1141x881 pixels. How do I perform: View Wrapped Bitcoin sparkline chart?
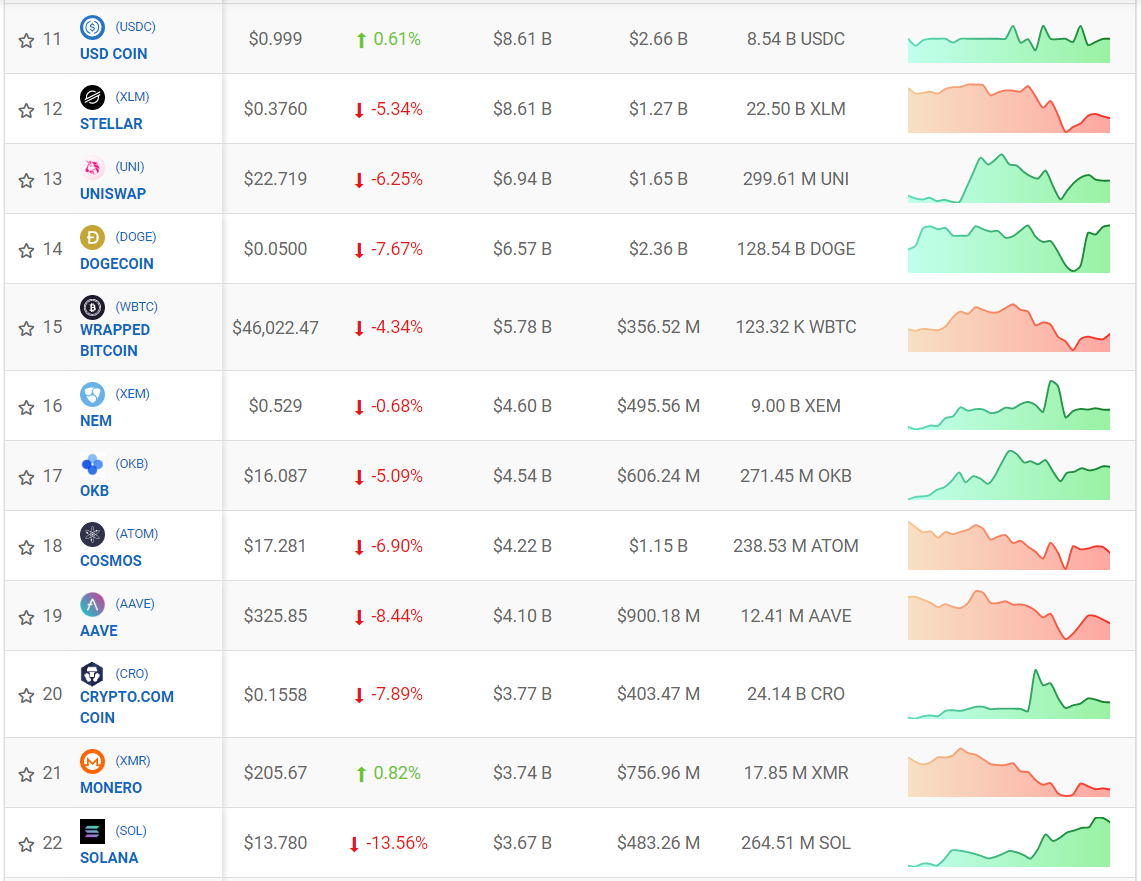pyautogui.click(x=1009, y=327)
